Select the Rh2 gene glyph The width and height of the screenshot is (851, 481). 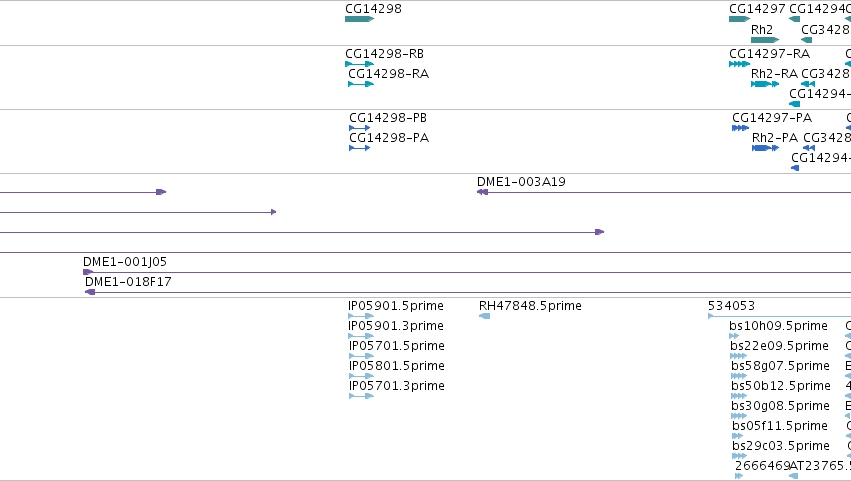pyautogui.click(x=765, y=40)
